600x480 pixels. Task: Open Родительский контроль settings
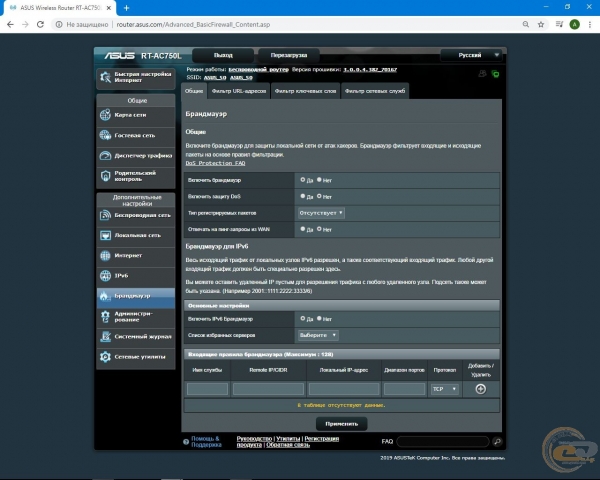coord(136,175)
